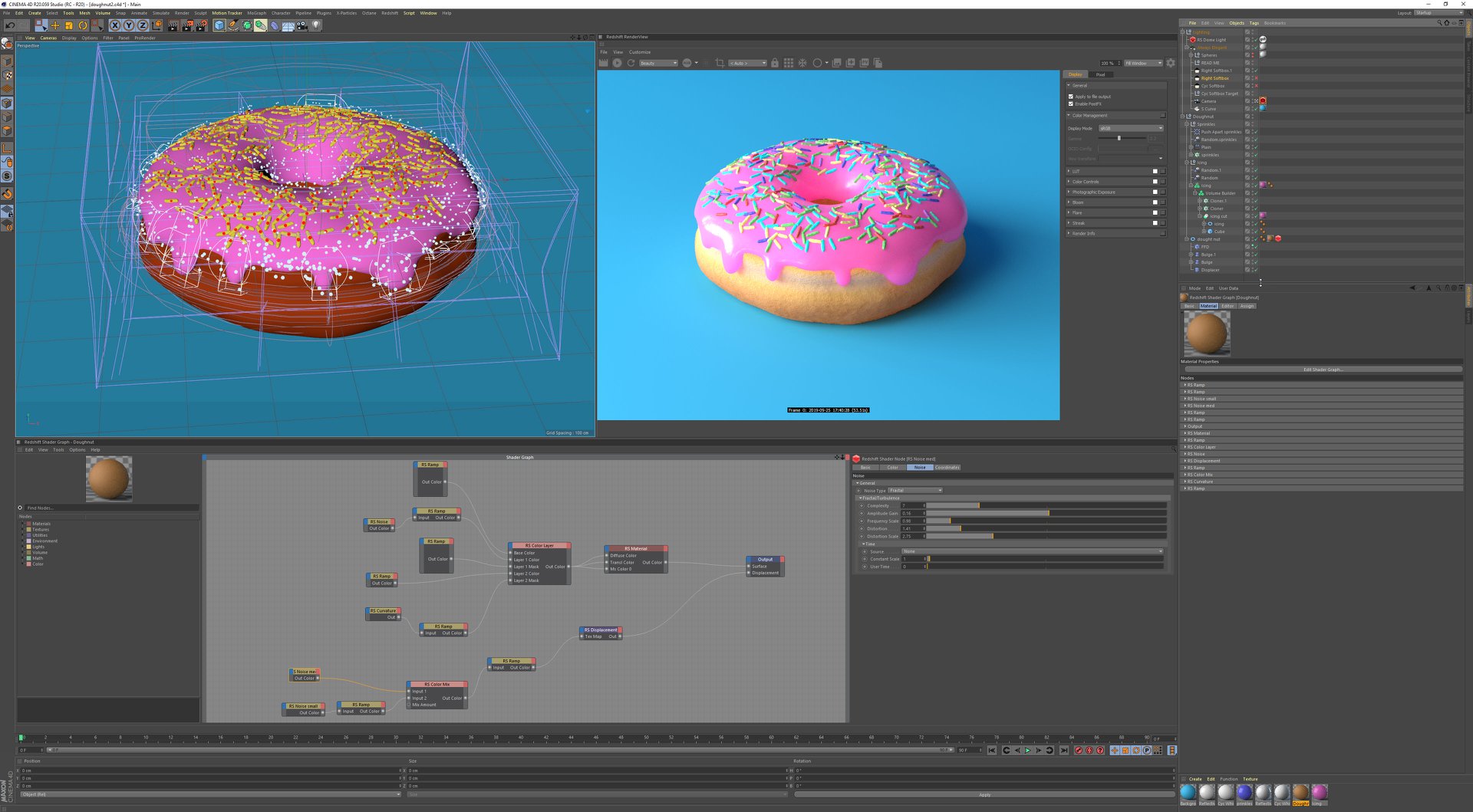
Task: Open the MoGraph menu
Action: (x=256, y=13)
